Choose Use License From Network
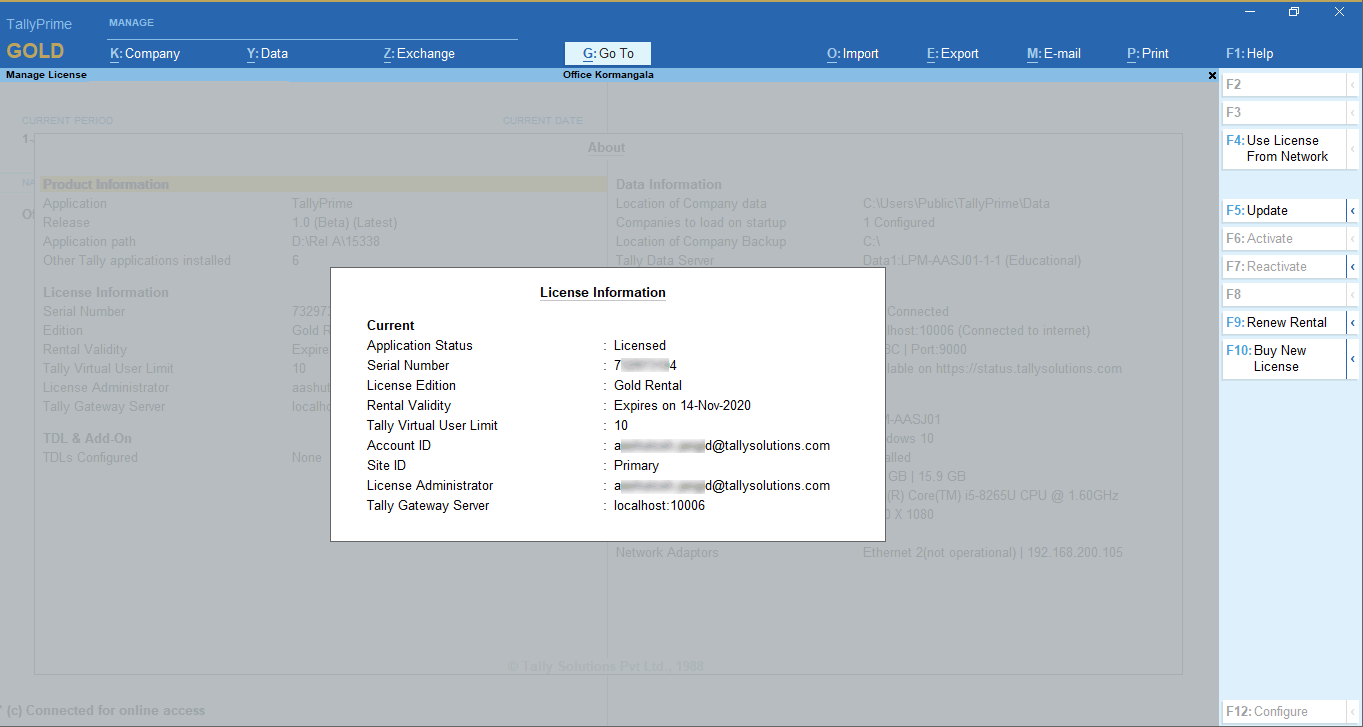Image resolution: width=1363 pixels, height=727 pixels. [x=1284, y=149]
